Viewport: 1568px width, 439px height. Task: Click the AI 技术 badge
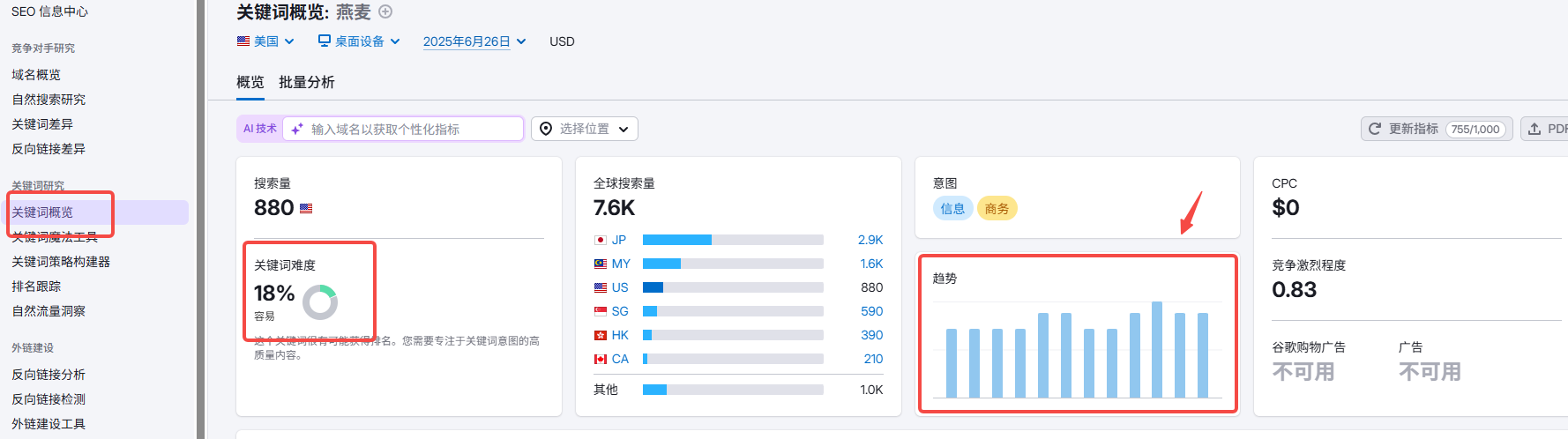[x=260, y=129]
